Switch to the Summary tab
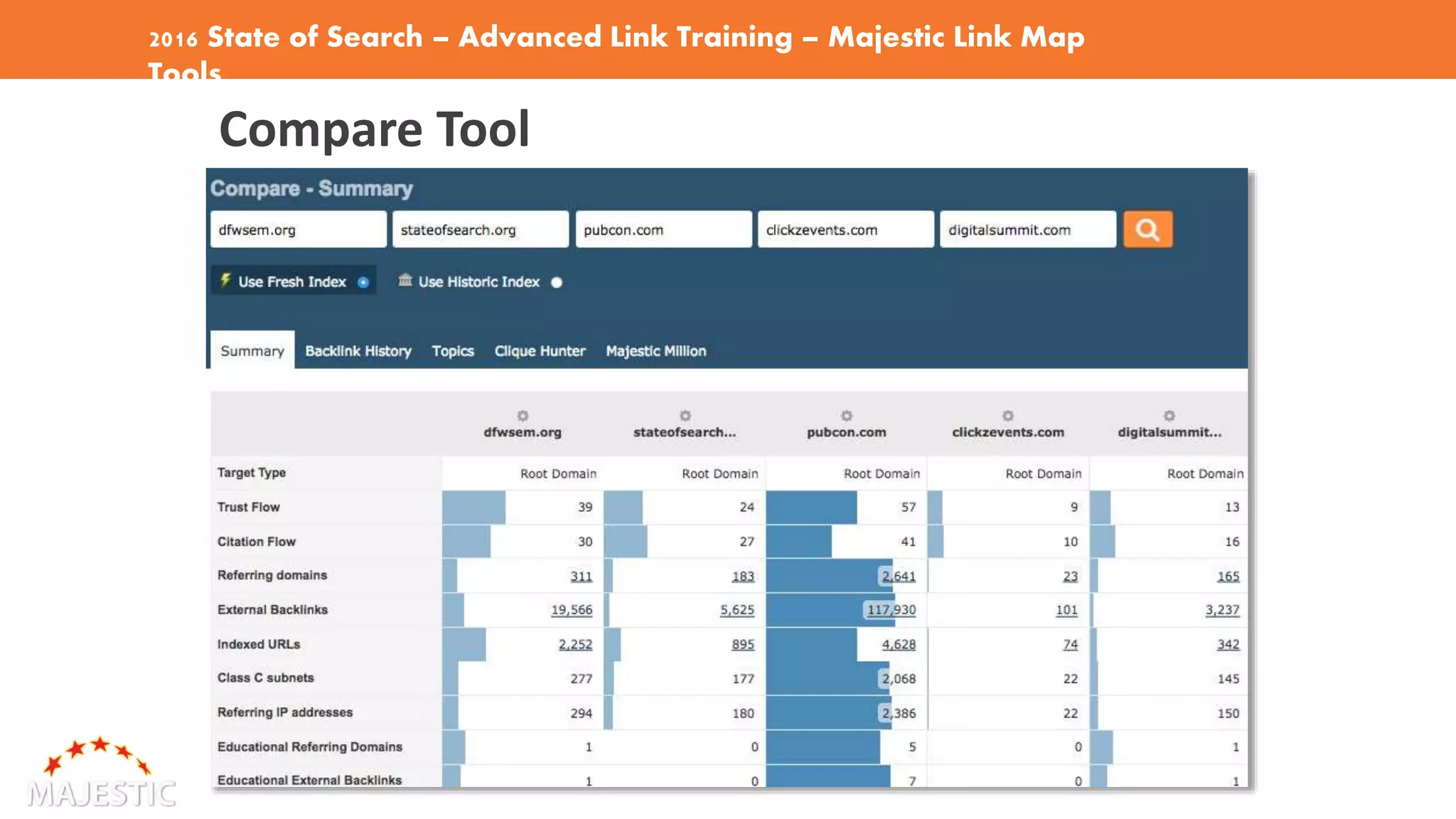 [252, 350]
